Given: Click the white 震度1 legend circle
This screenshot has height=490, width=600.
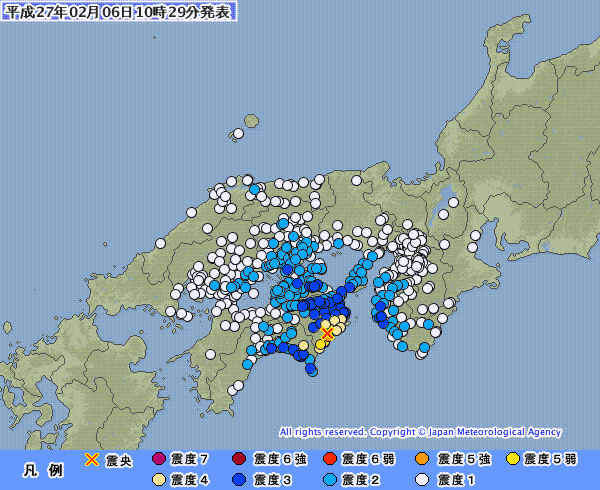Looking at the screenshot, I should pos(422,480).
